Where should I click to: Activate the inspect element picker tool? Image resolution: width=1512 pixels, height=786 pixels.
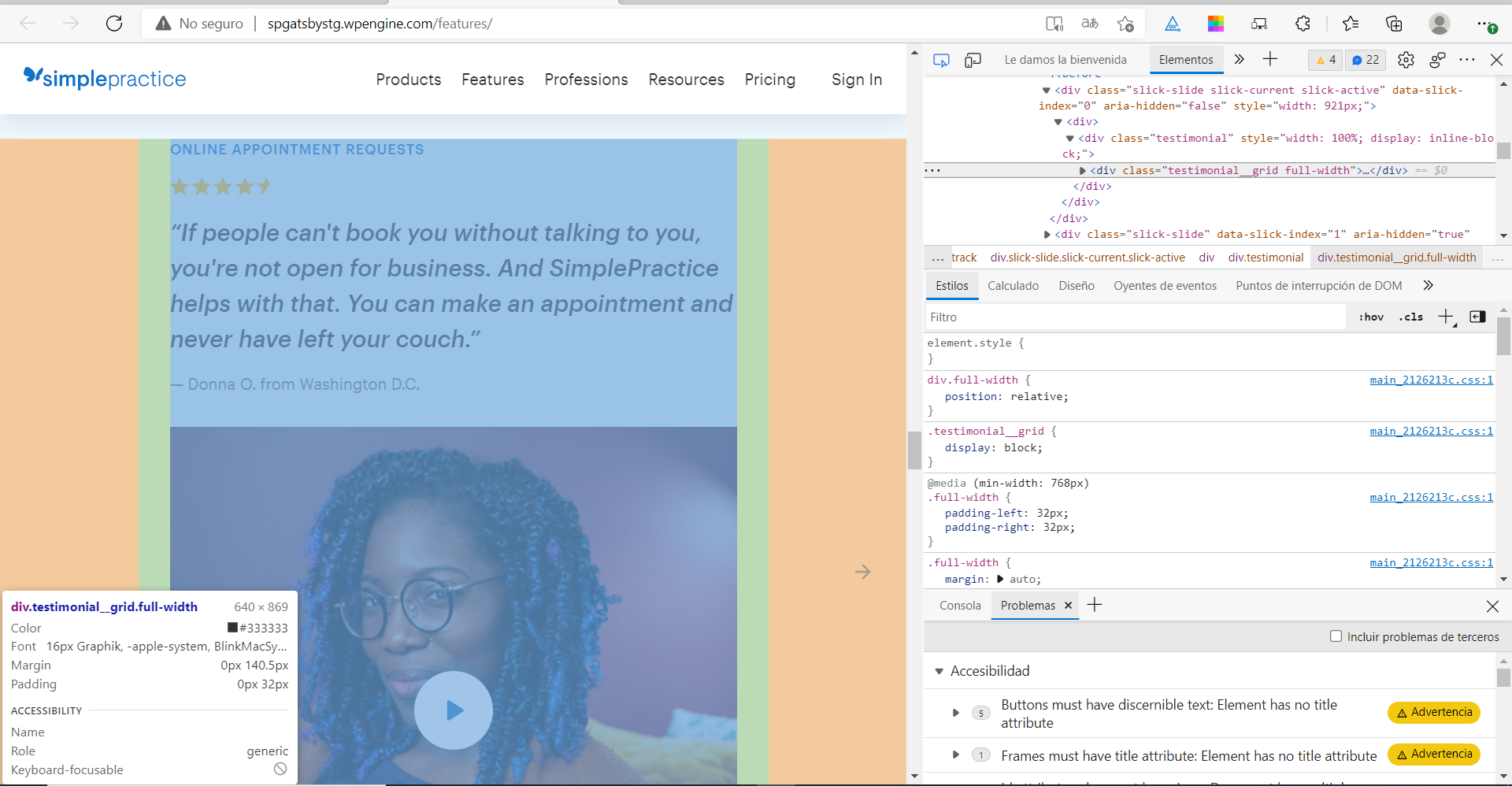click(942, 59)
